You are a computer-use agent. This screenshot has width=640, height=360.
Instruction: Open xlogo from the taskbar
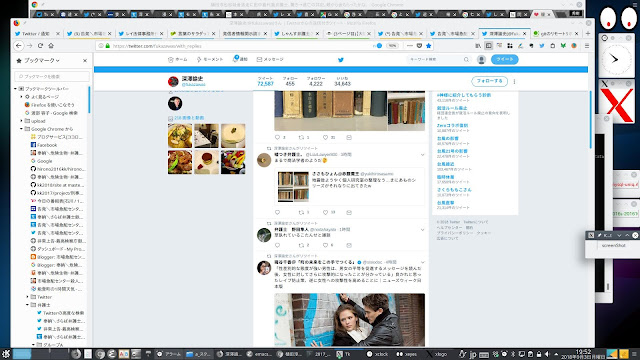pos(437,354)
